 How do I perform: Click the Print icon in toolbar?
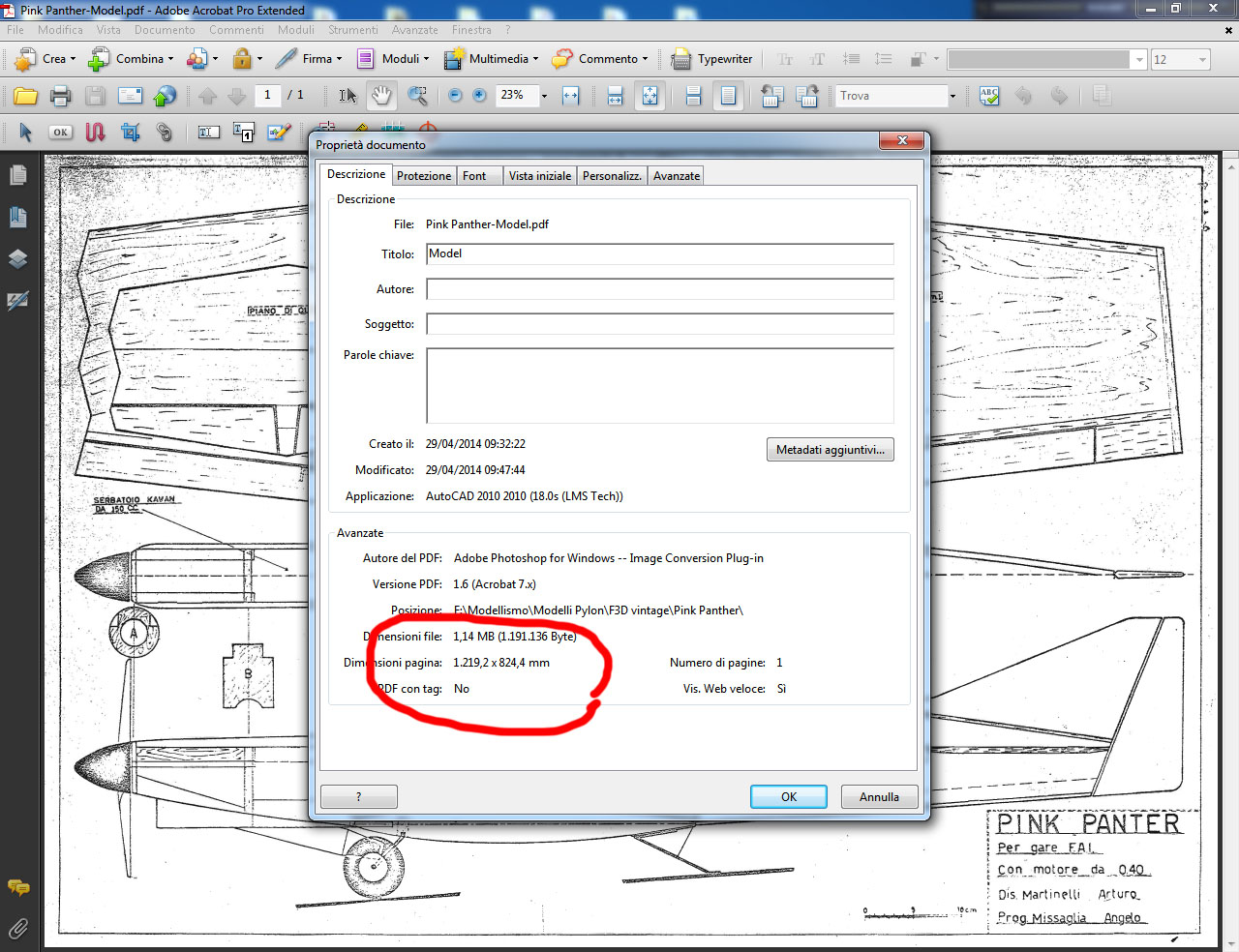(60, 96)
